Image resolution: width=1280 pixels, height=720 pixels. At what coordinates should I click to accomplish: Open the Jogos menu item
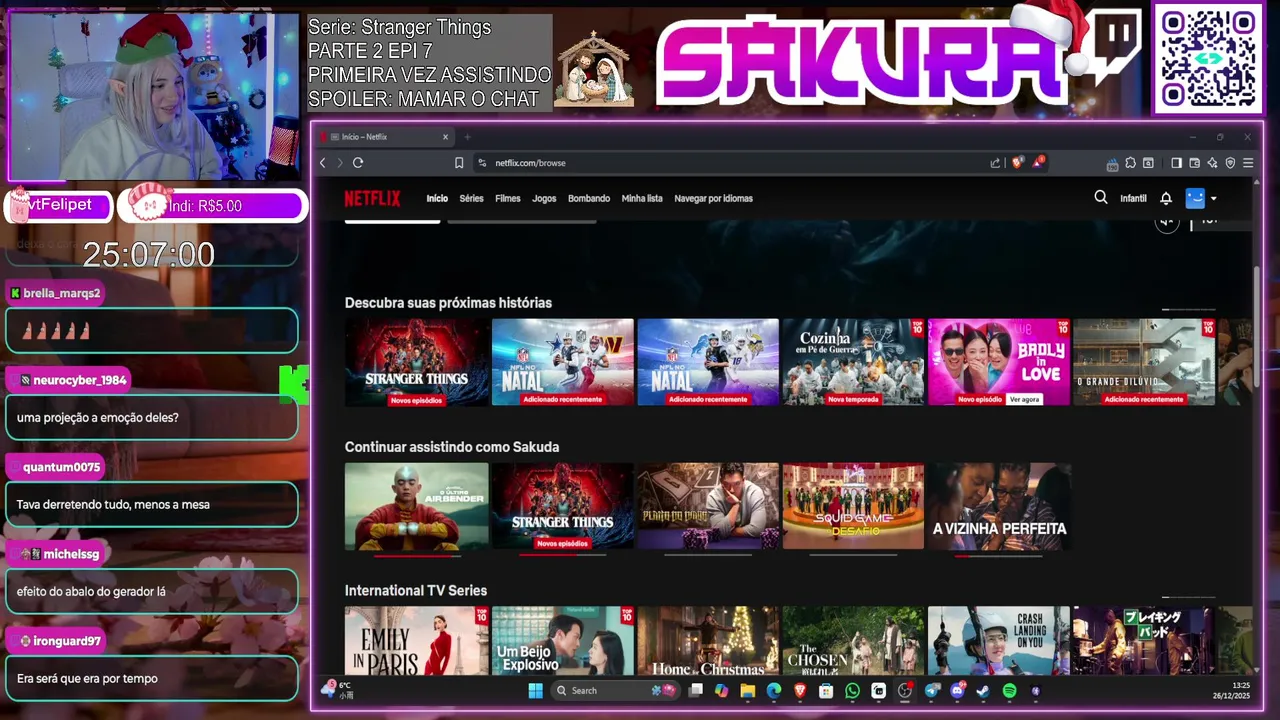coord(544,198)
